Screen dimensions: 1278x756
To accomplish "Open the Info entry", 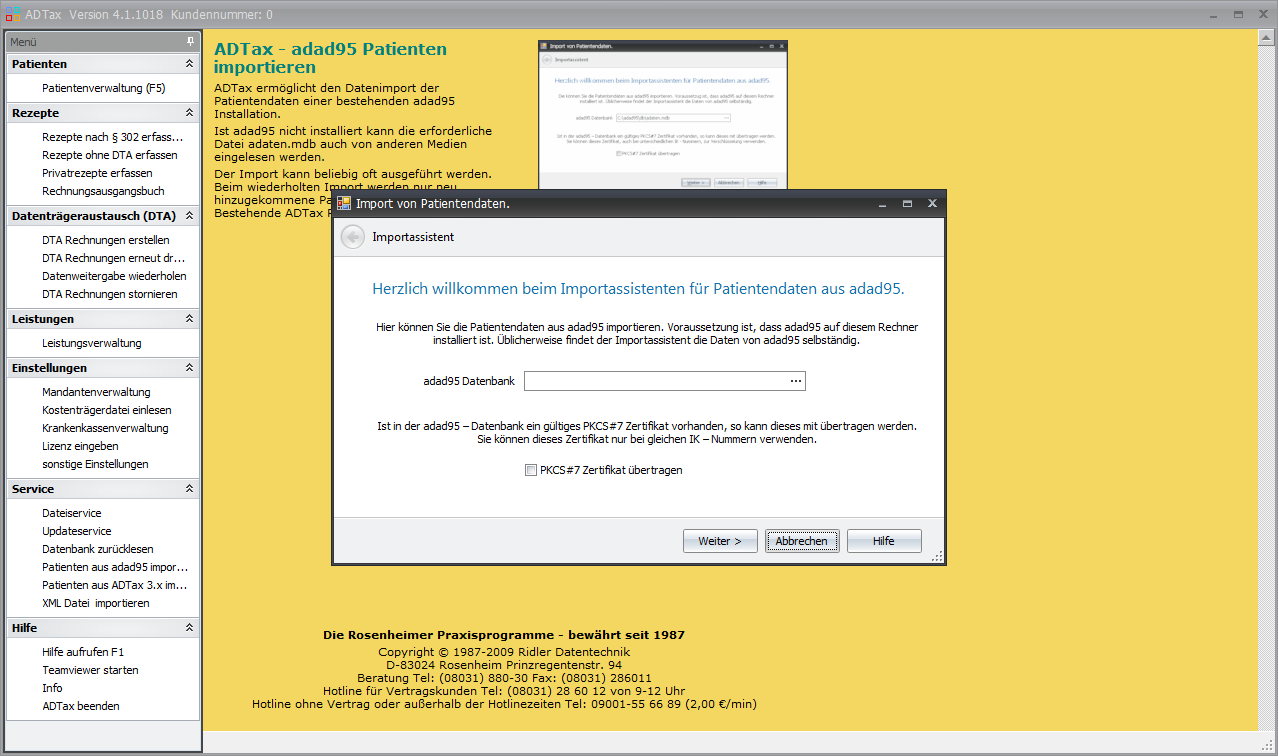I will (x=52, y=688).
